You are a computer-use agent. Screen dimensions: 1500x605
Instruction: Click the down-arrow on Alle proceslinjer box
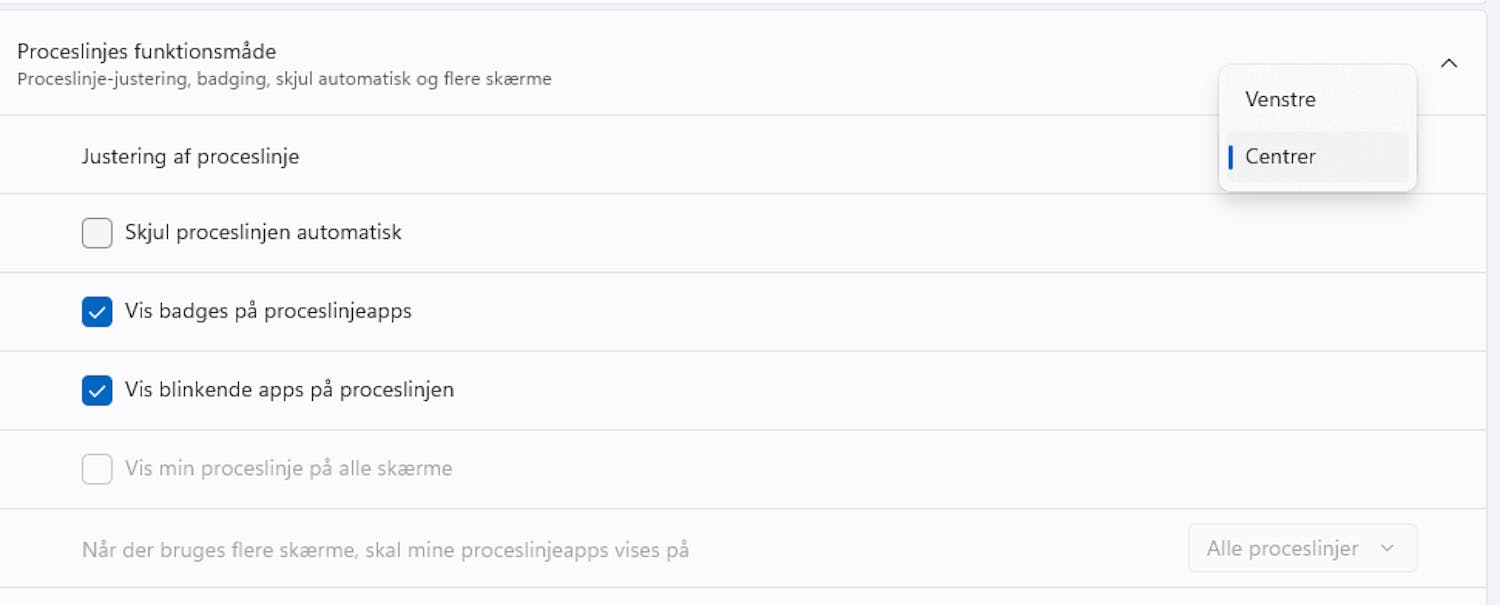(1388, 548)
